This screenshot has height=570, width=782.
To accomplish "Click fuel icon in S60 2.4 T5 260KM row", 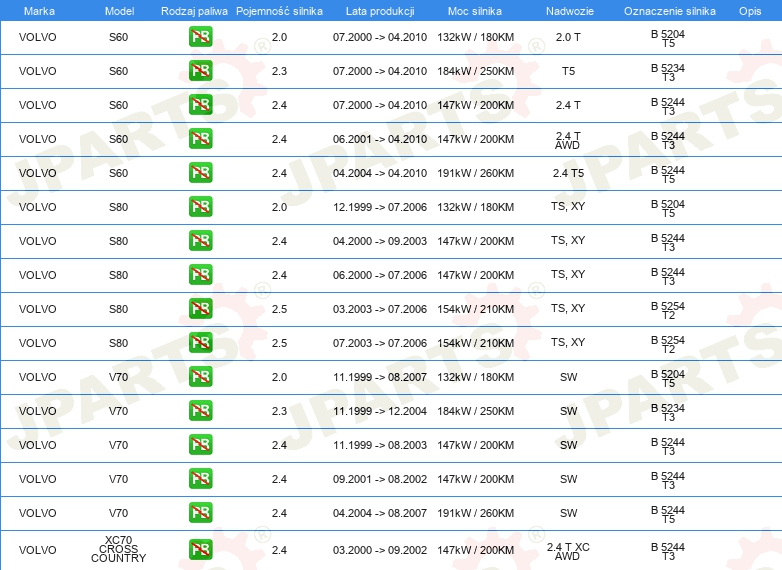I will (x=200, y=173).
